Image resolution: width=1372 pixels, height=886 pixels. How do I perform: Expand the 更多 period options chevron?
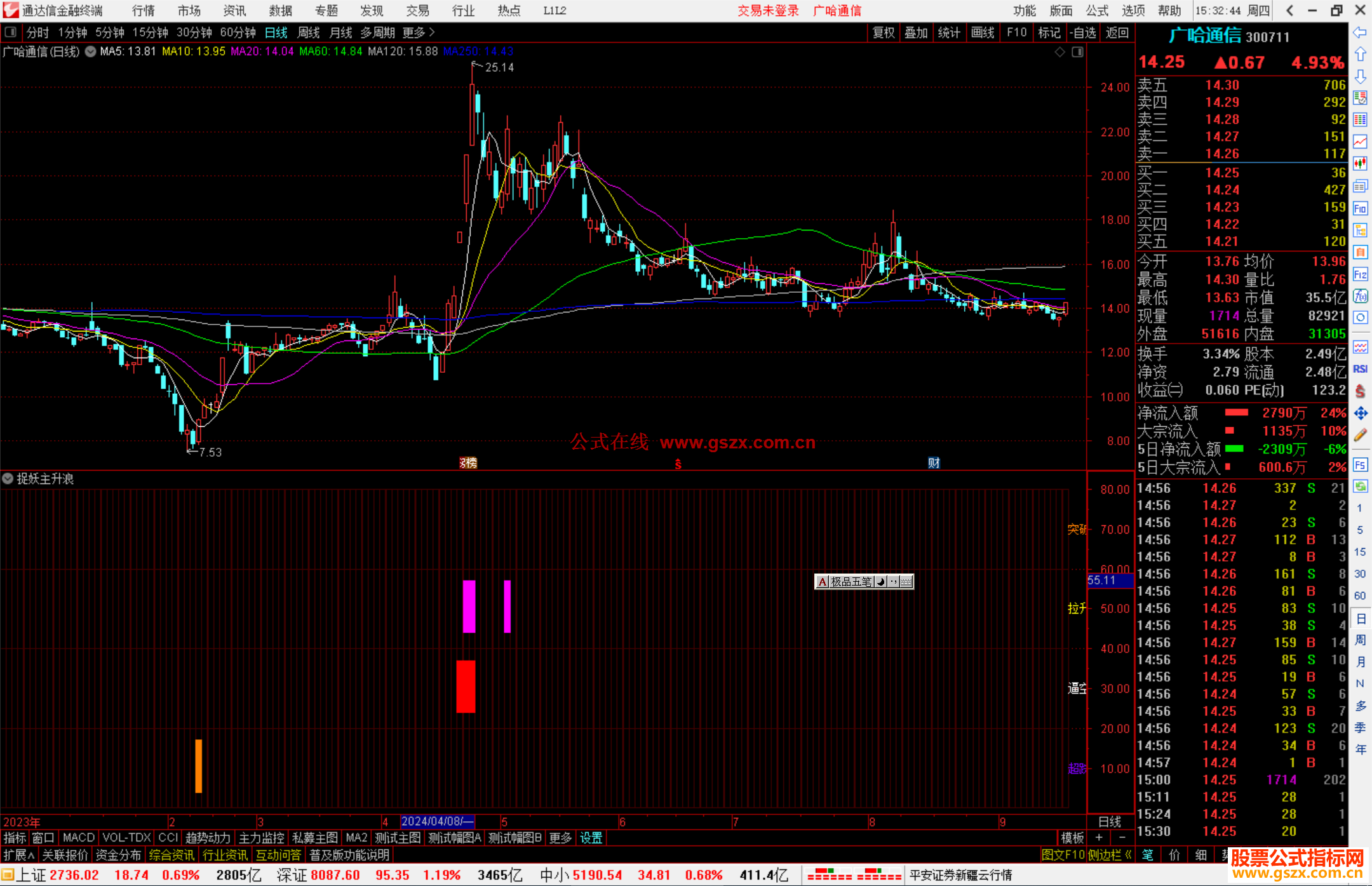pyautogui.click(x=432, y=32)
